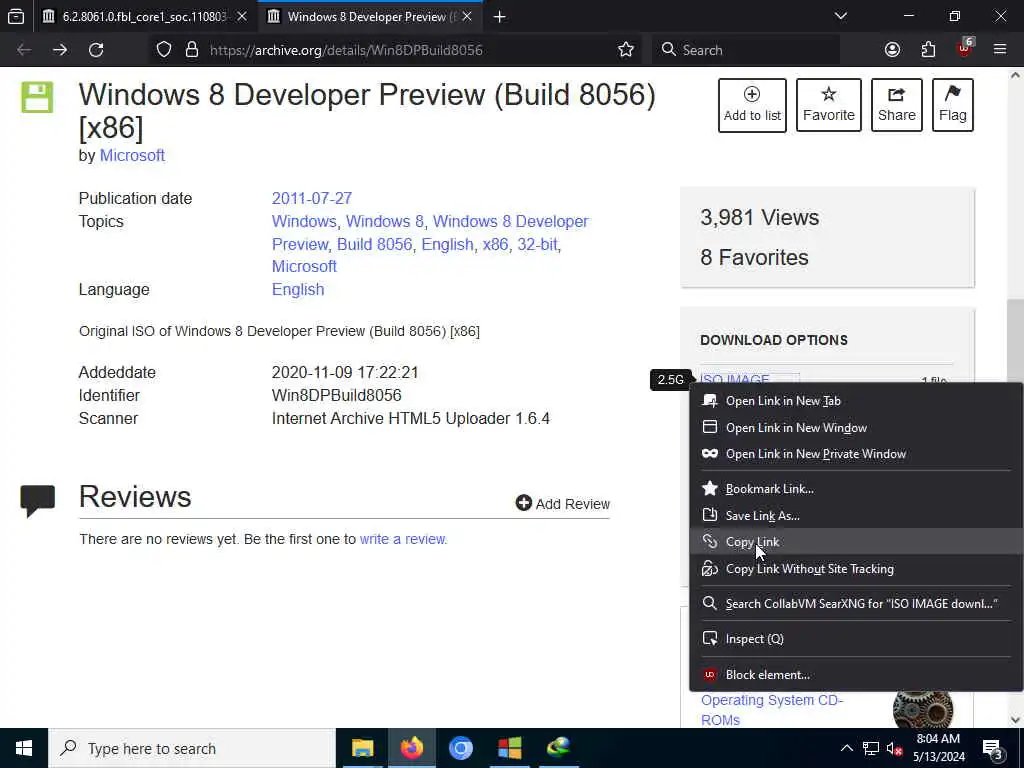Open the Windows Start button

24,748
